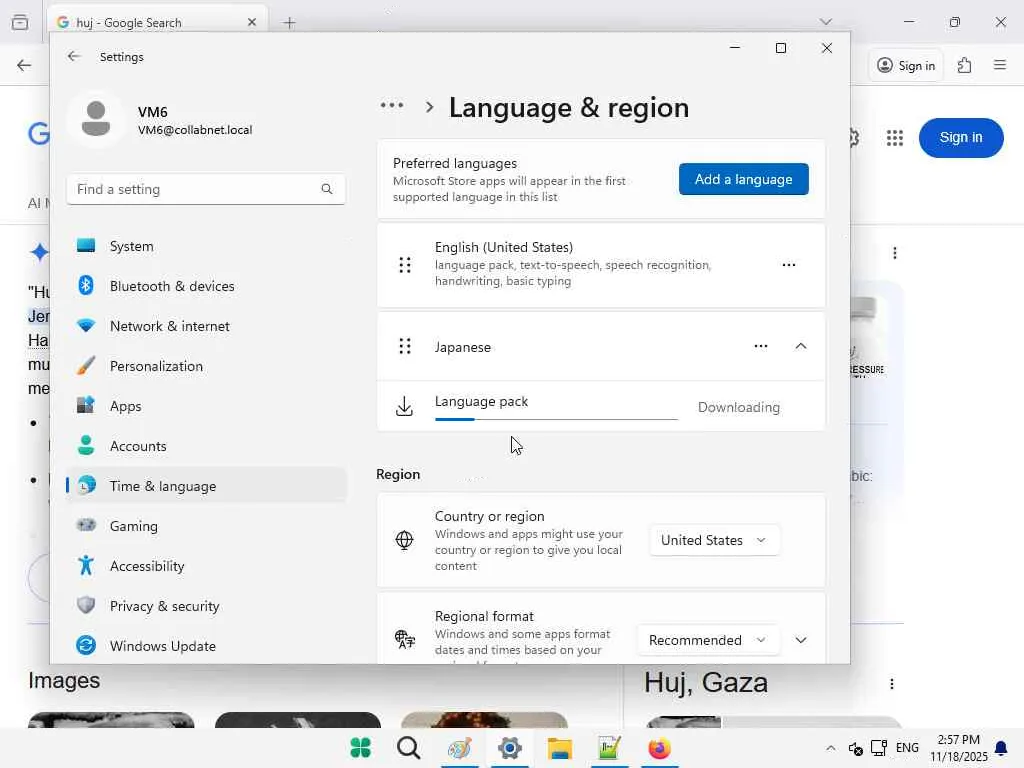Click the Find a setting search box
This screenshot has width=1024, height=768.
(x=206, y=189)
